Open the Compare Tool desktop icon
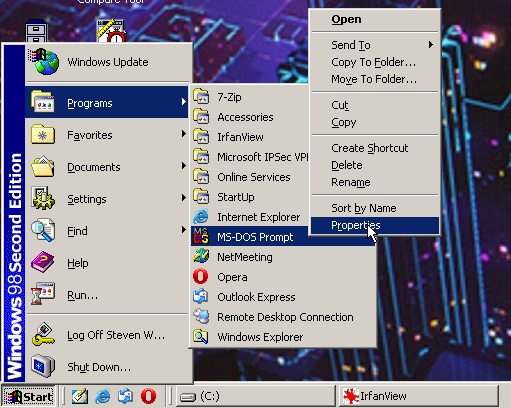Screen dimensions: 511x408 coord(111,31)
